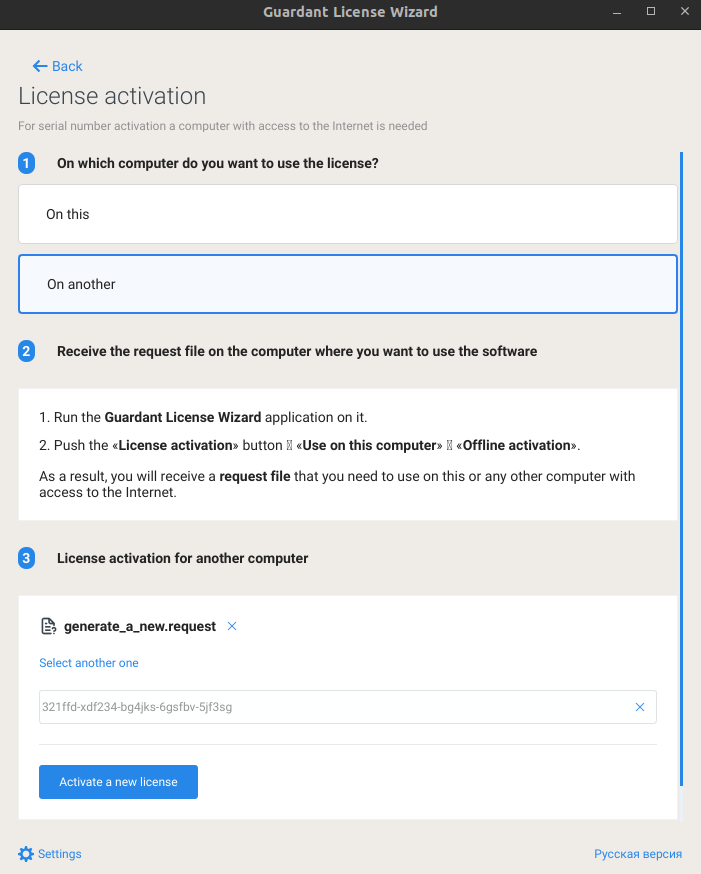Click 'Select another one' link

(x=88, y=662)
